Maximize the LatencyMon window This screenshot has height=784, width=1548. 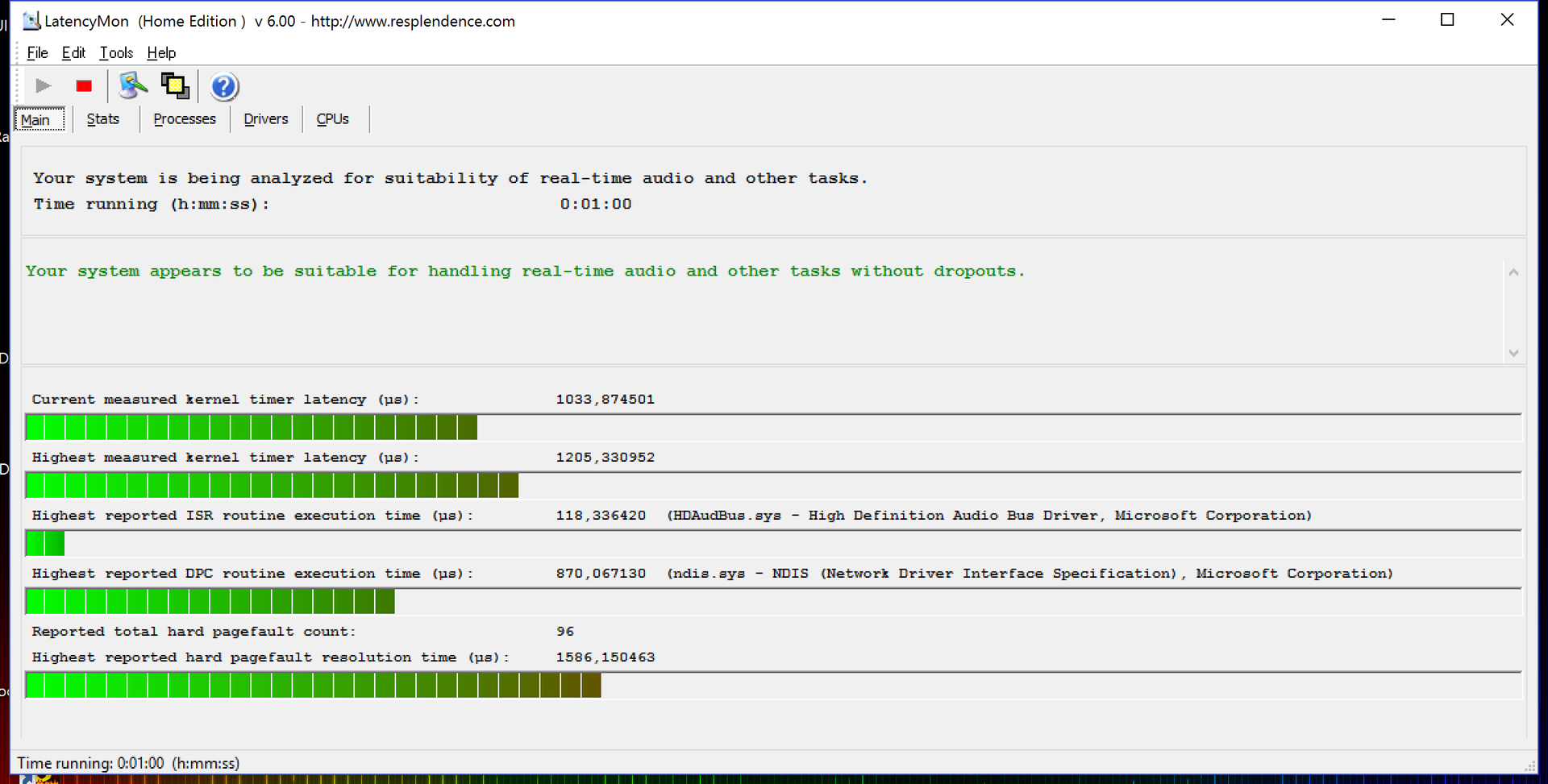(1447, 19)
